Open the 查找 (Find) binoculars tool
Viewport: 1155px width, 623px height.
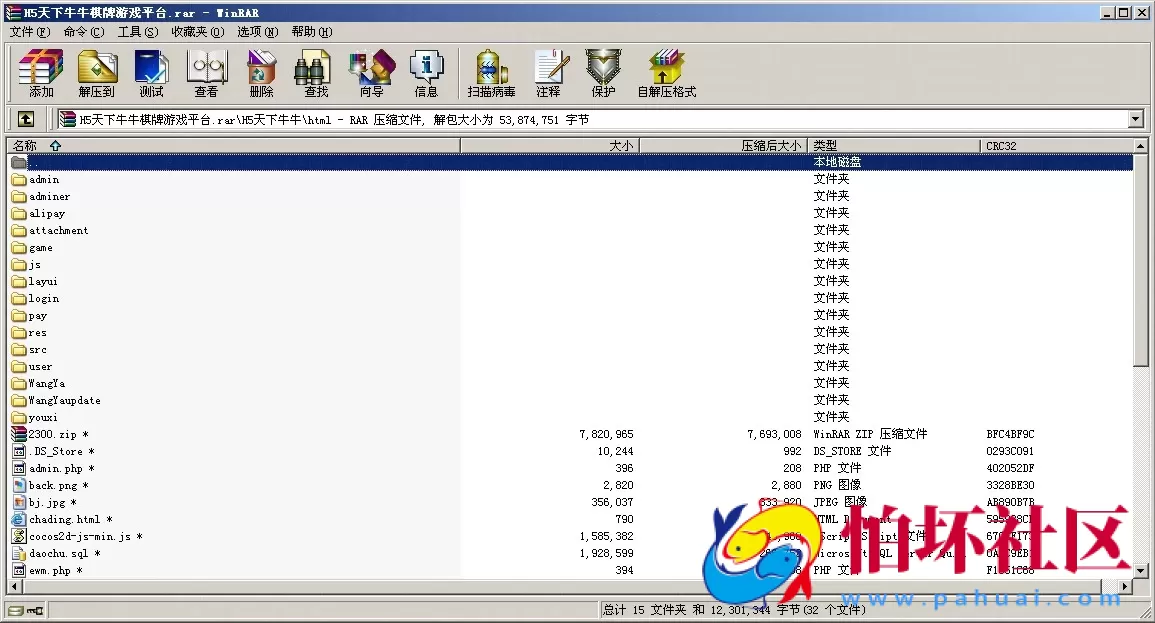coord(316,74)
